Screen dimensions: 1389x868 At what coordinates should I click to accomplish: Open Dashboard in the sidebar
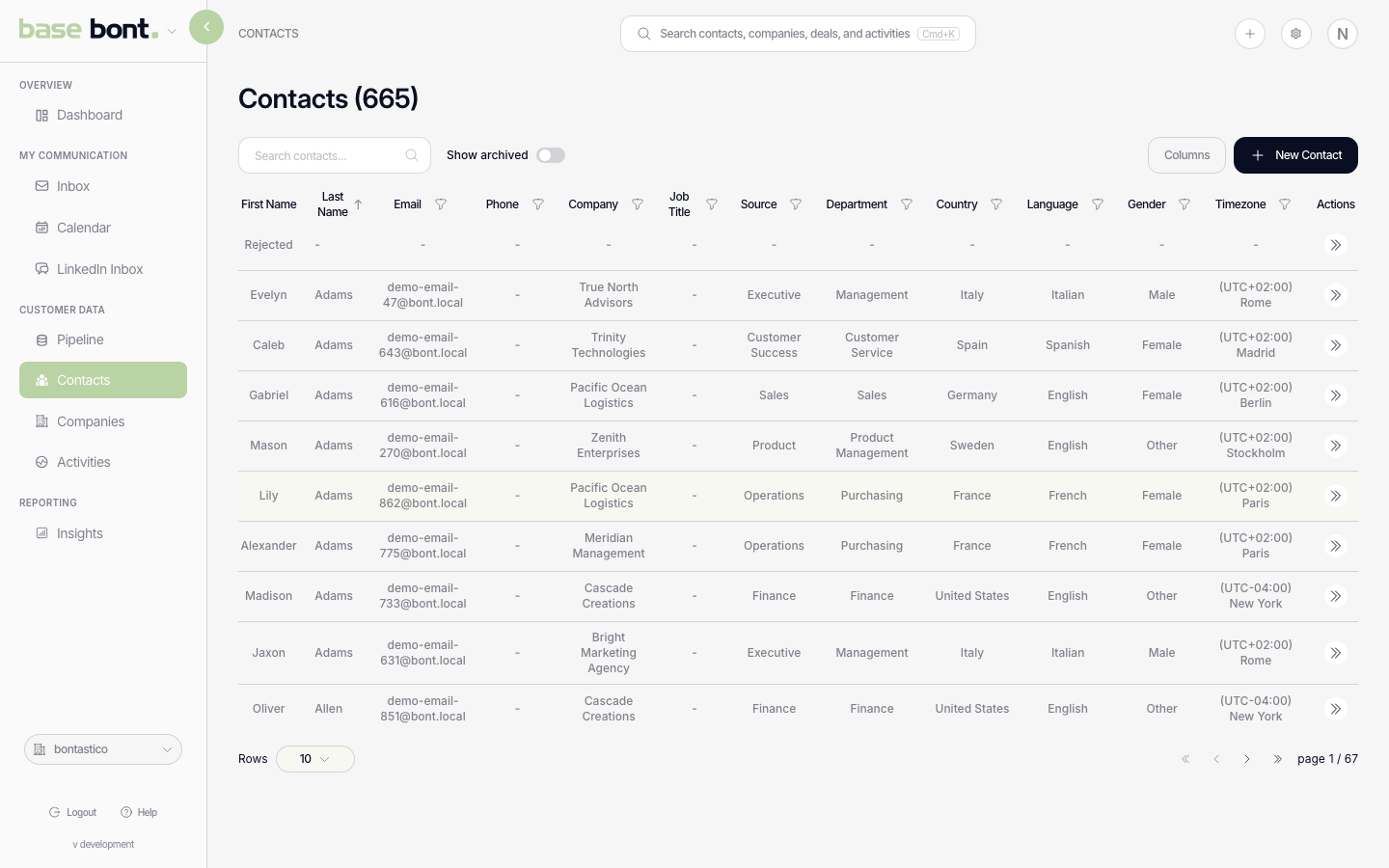103,115
